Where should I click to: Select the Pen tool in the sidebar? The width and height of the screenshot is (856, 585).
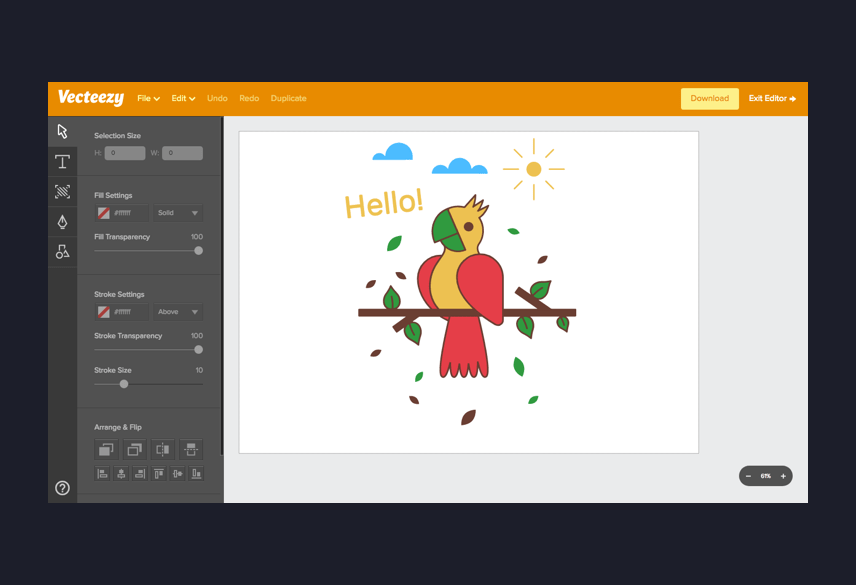pyautogui.click(x=62, y=221)
